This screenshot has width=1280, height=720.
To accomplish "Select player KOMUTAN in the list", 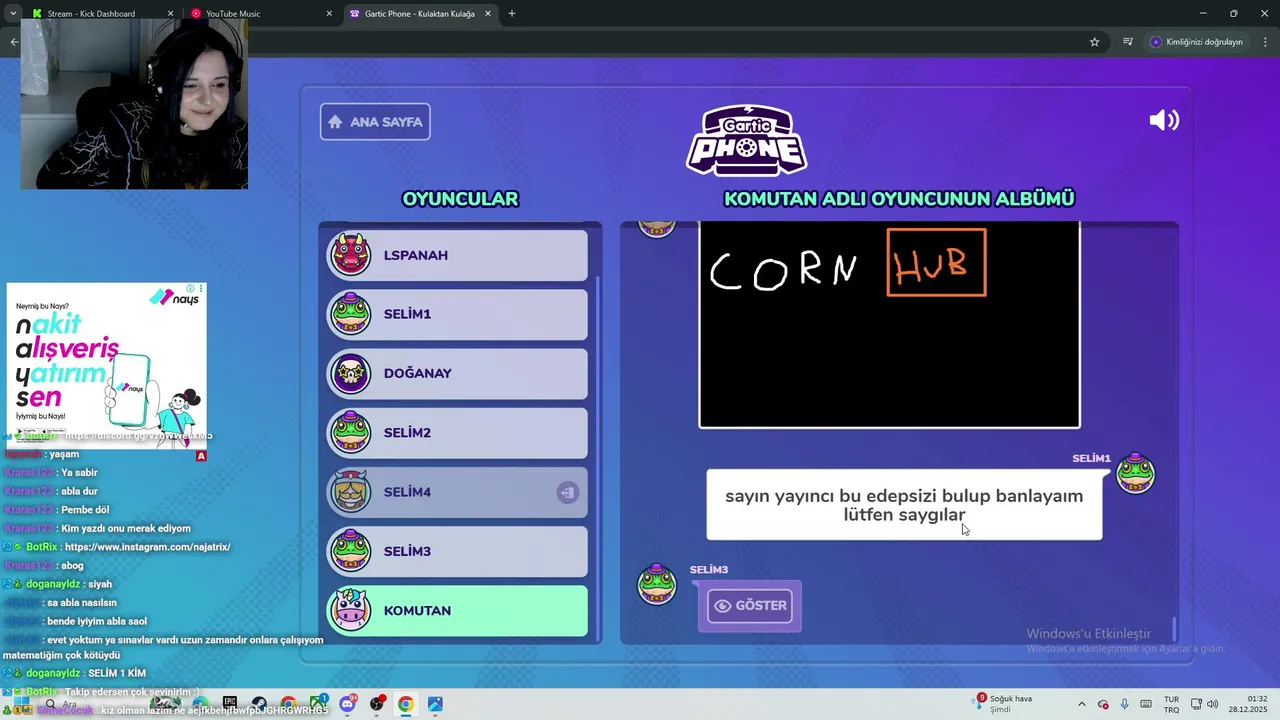I will click(x=458, y=611).
